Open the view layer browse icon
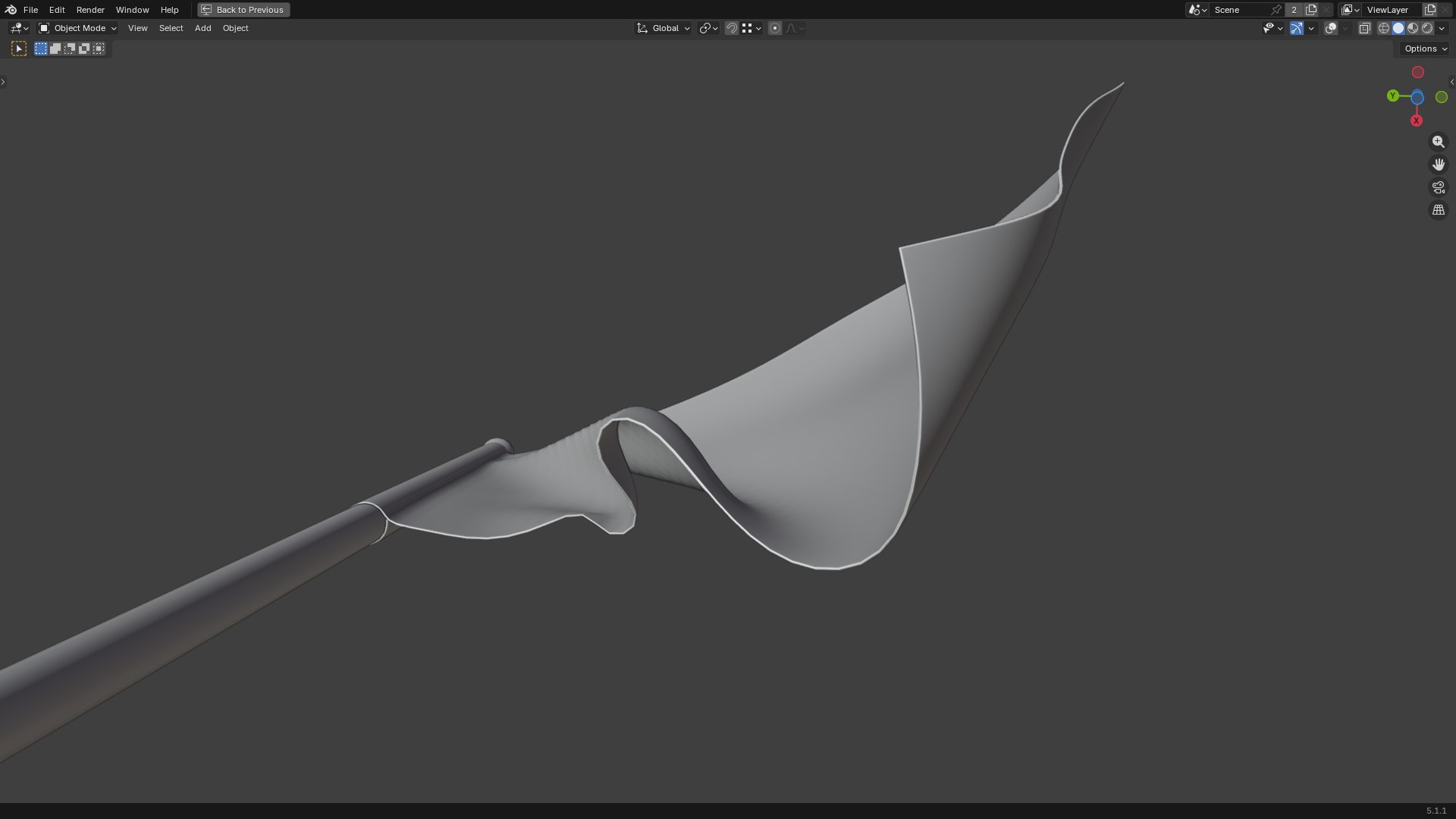 [x=1351, y=10]
